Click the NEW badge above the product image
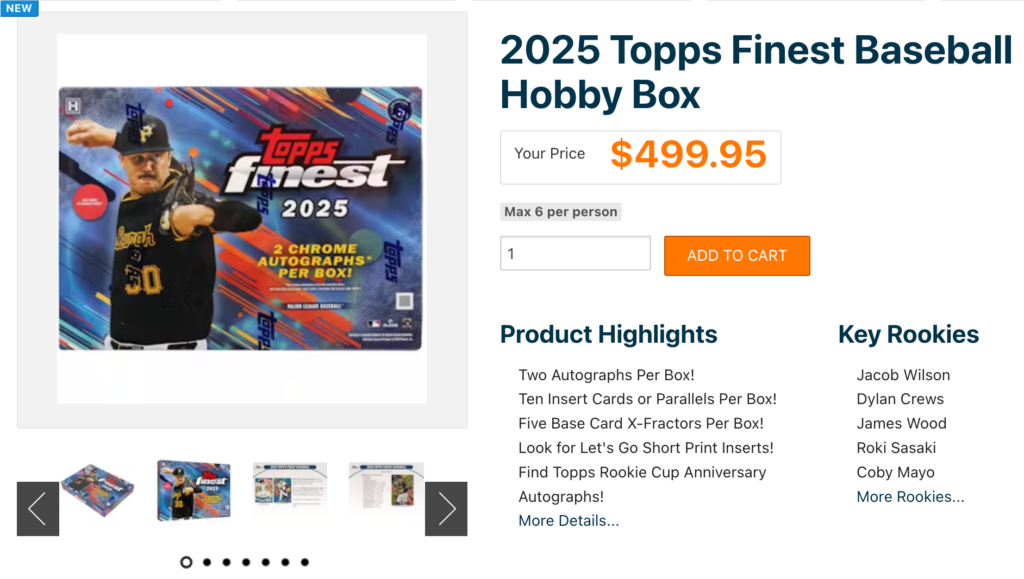 coord(19,8)
